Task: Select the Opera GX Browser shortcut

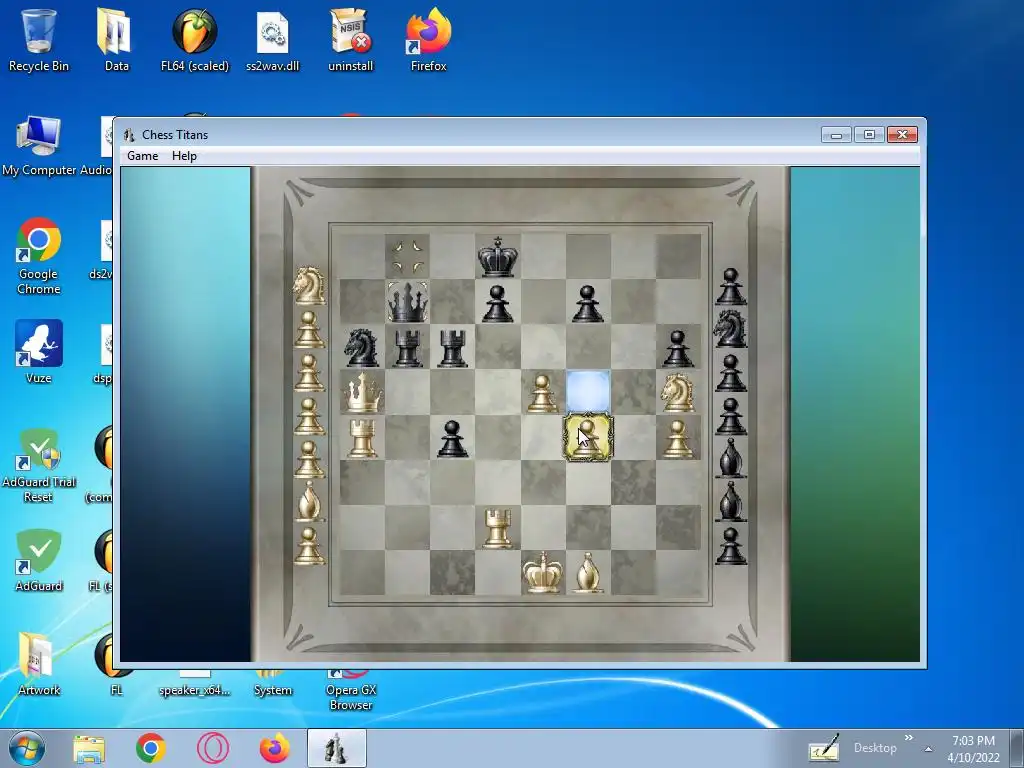Action: pyautogui.click(x=351, y=690)
